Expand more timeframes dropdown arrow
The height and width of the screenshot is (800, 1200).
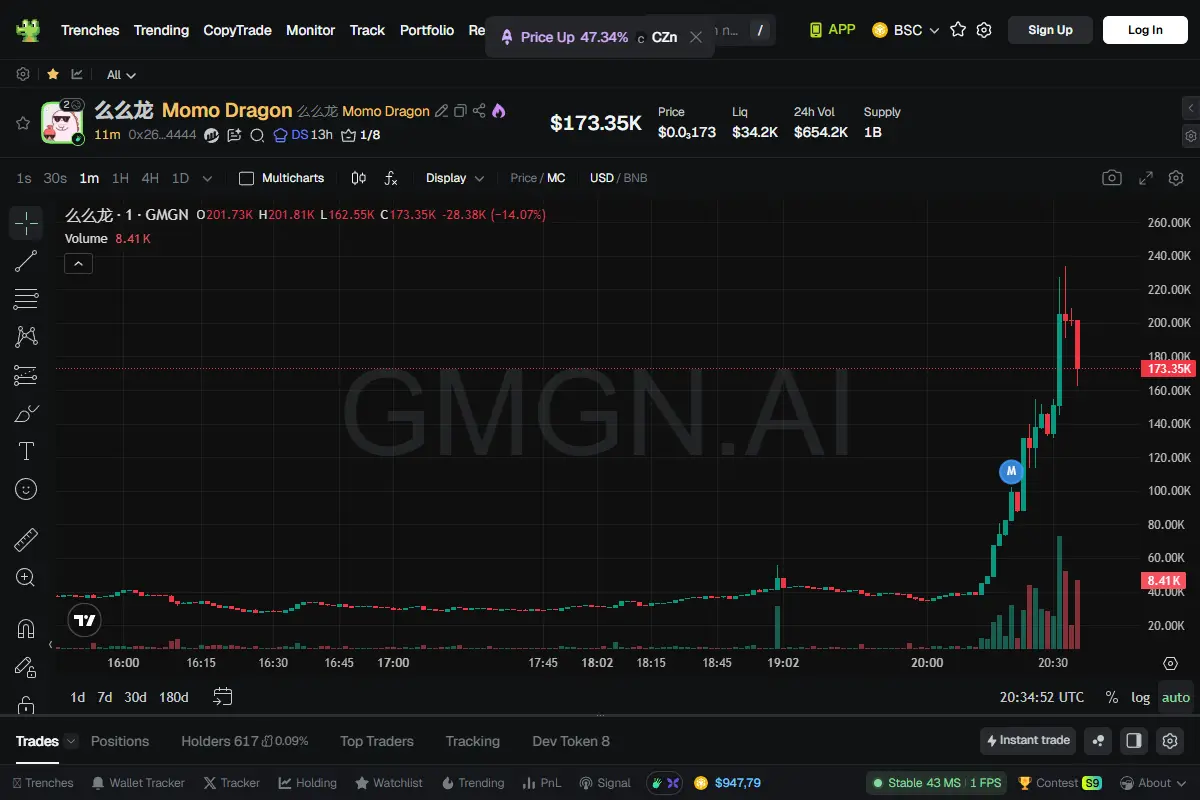point(207,178)
